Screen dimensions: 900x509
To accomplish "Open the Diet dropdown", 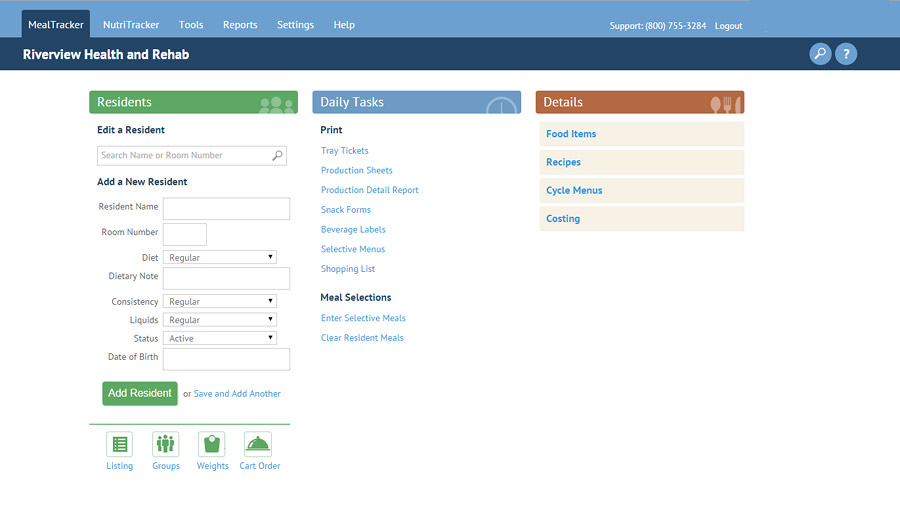I will pyautogui.click(x=220, y=257).
